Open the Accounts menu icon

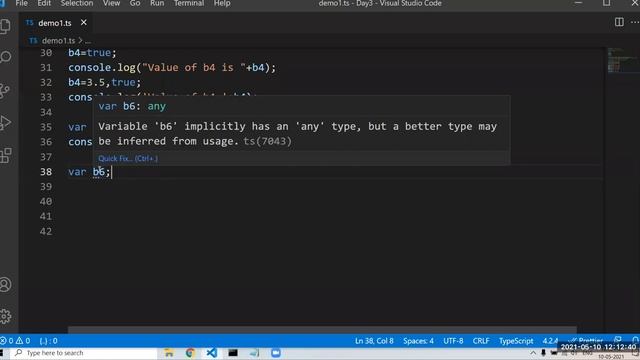[6, 284]
